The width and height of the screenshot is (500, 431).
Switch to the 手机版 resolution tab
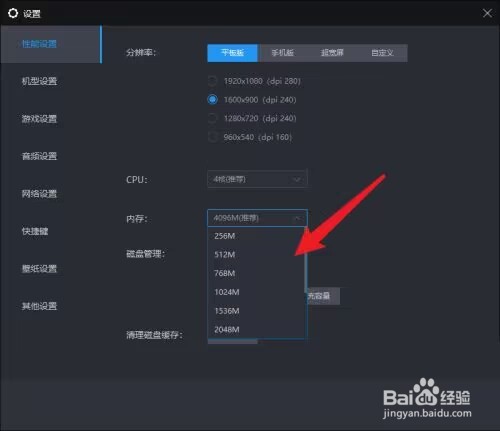point(283,53)
